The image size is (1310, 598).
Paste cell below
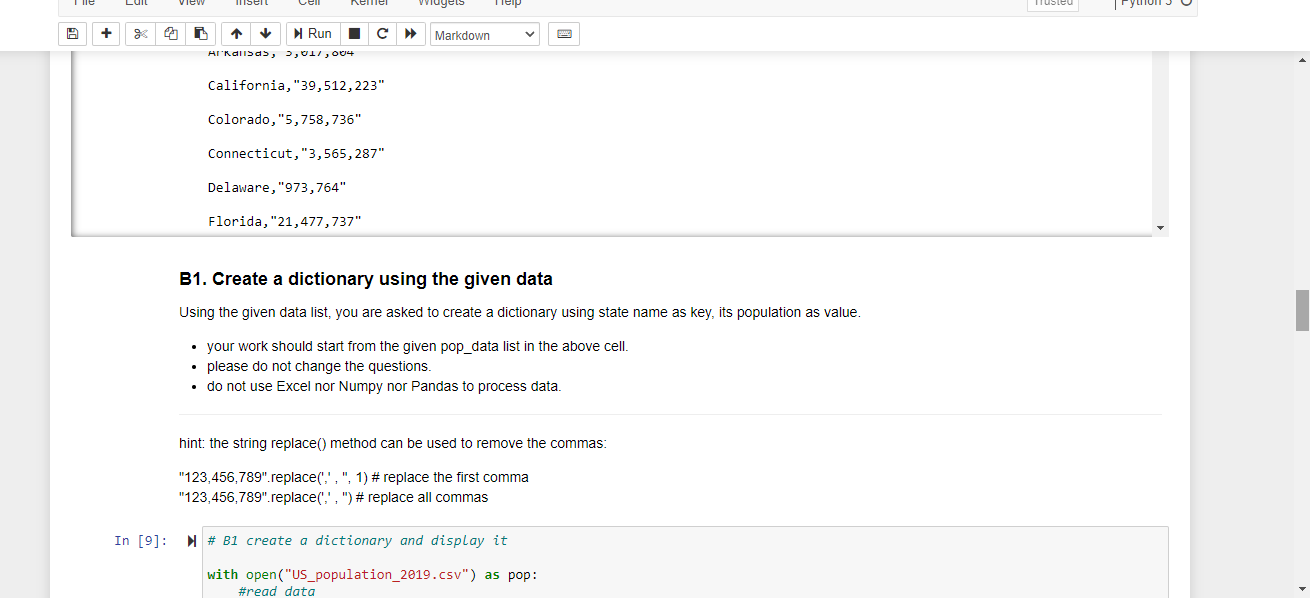click(x=199, y=33)
